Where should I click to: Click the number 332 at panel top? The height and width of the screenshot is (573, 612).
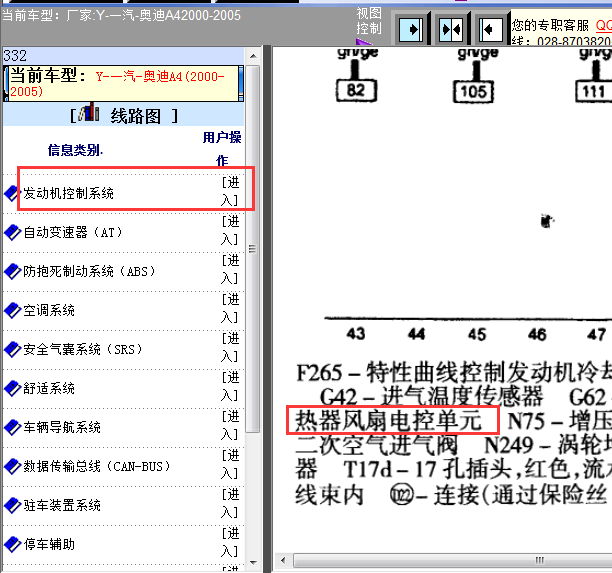(x=15, y=56)
